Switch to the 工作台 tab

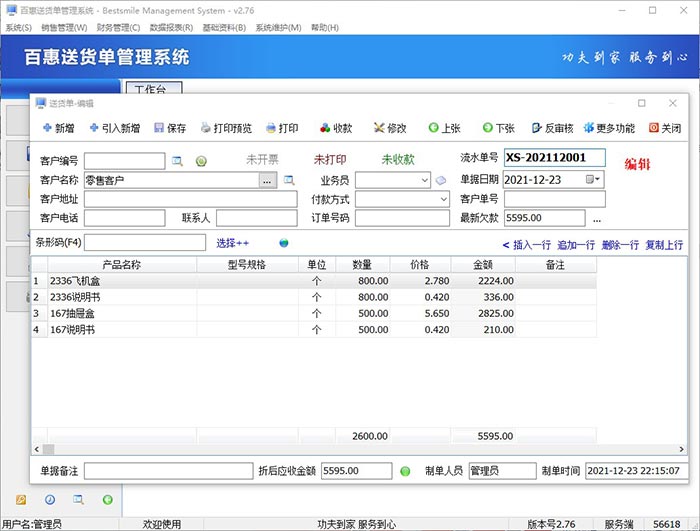(x=154, y=88)
